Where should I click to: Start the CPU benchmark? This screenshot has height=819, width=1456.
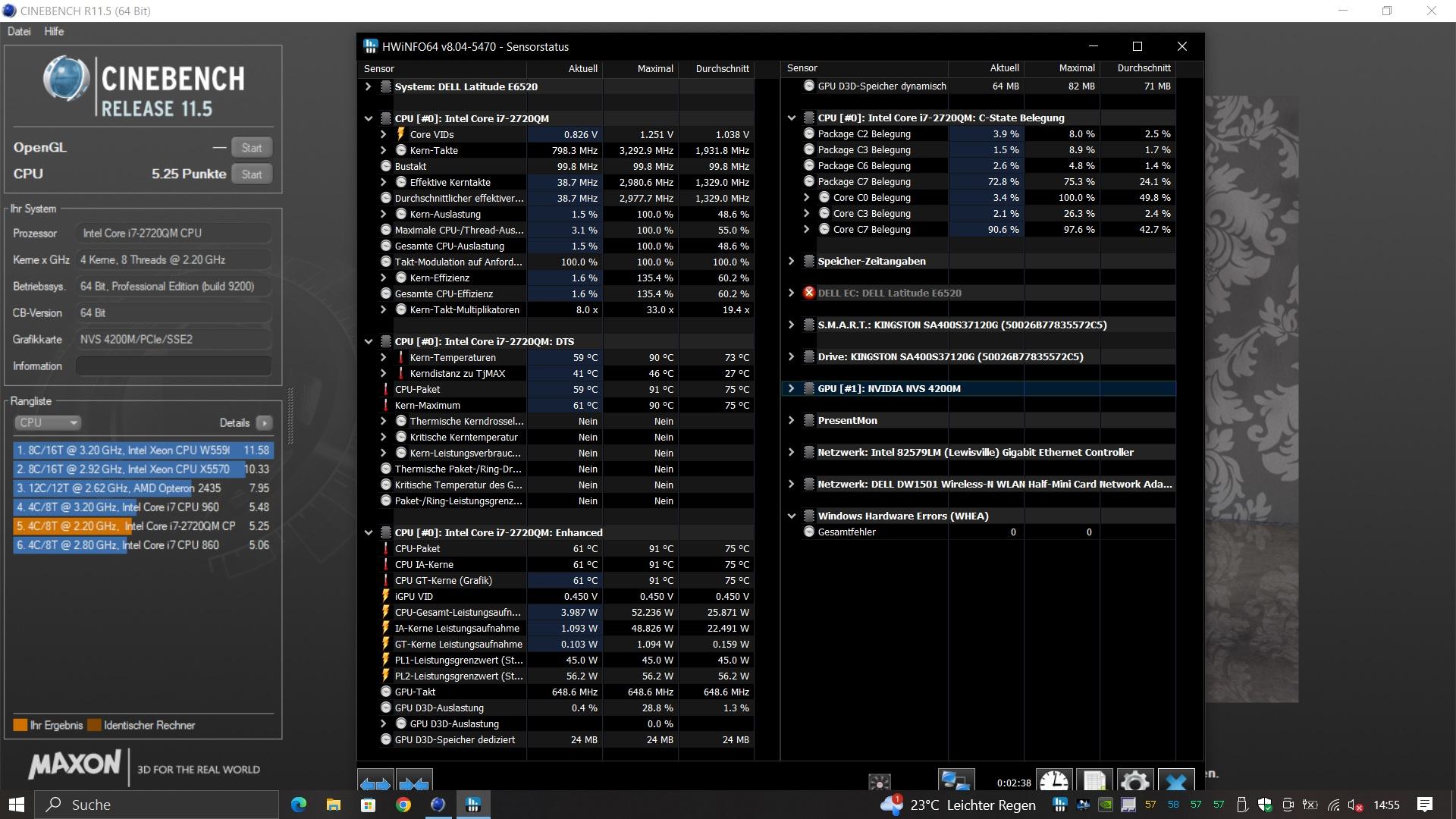(252, 174)
